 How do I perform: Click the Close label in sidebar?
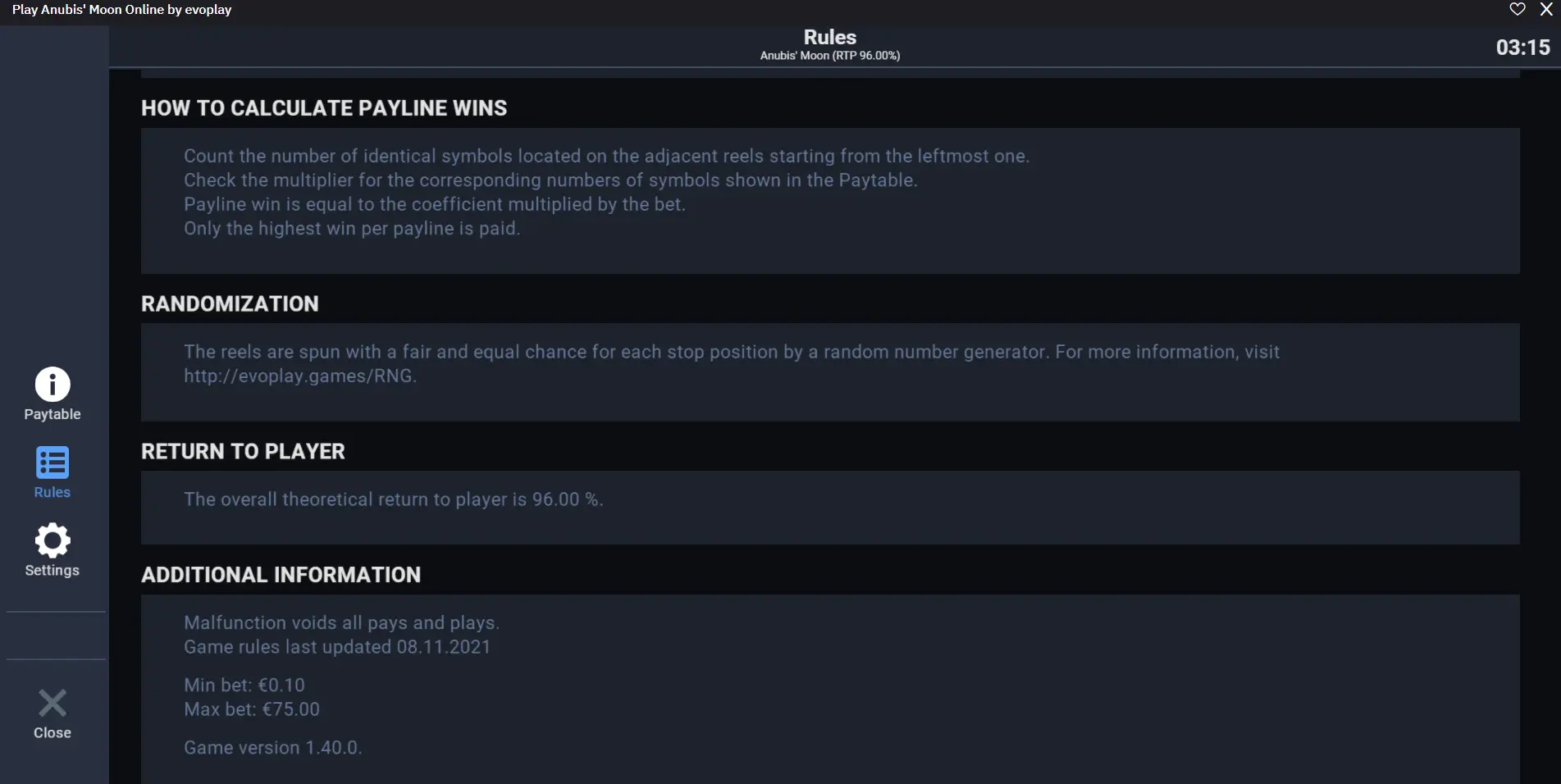point(52,732)
